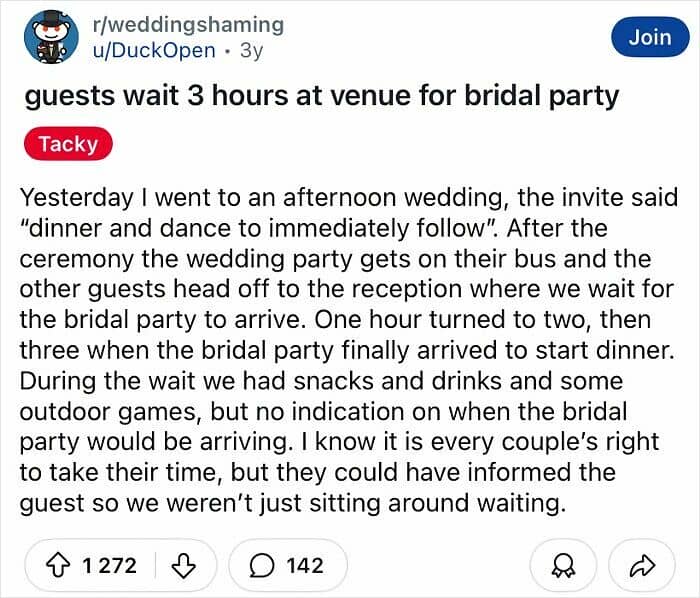700x598 pixels.
Task: Open the subreddit's top-hat Snoo avatar
Action: pos(51,37)
